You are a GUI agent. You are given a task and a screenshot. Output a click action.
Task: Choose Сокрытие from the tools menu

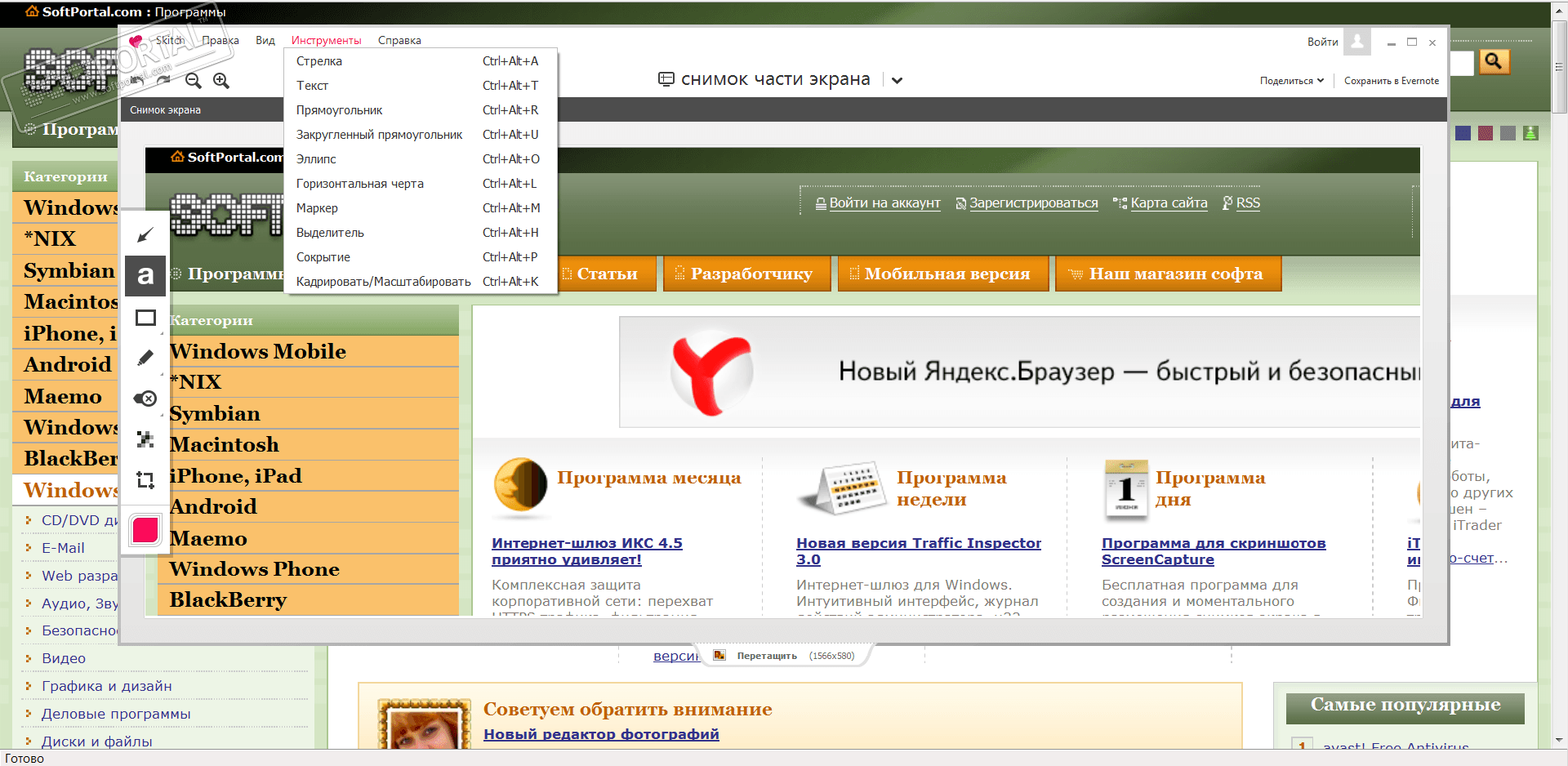pyautogui.click(x=421, y=257)
